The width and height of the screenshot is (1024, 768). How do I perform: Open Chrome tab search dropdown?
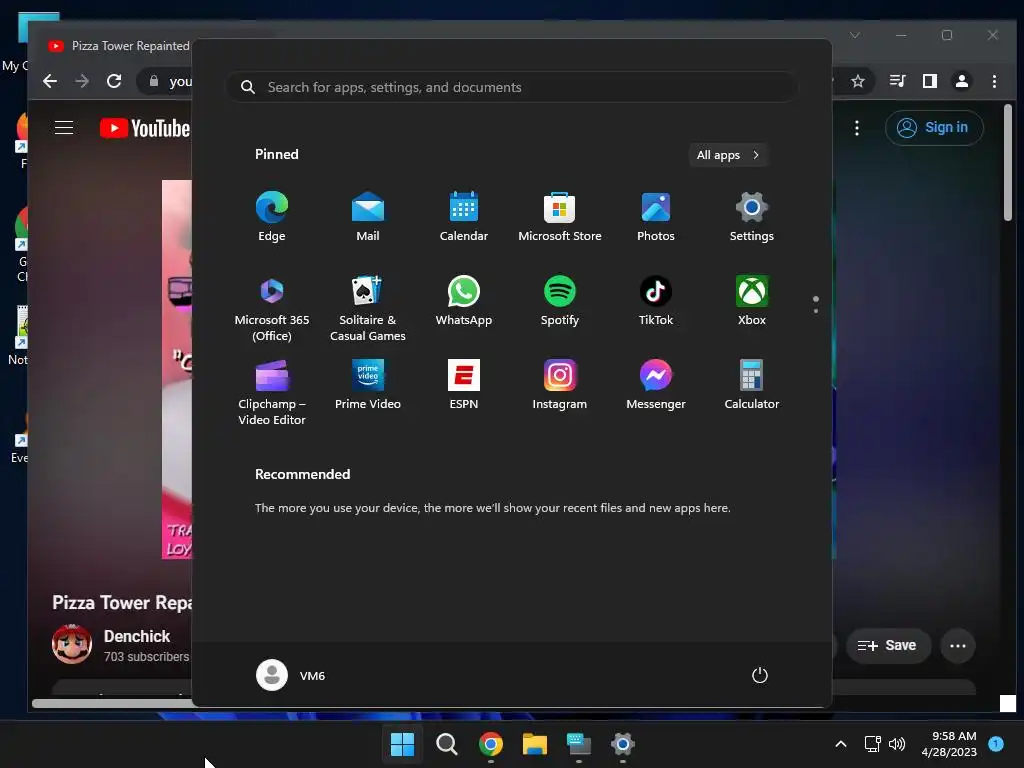(x=855, y=35)
